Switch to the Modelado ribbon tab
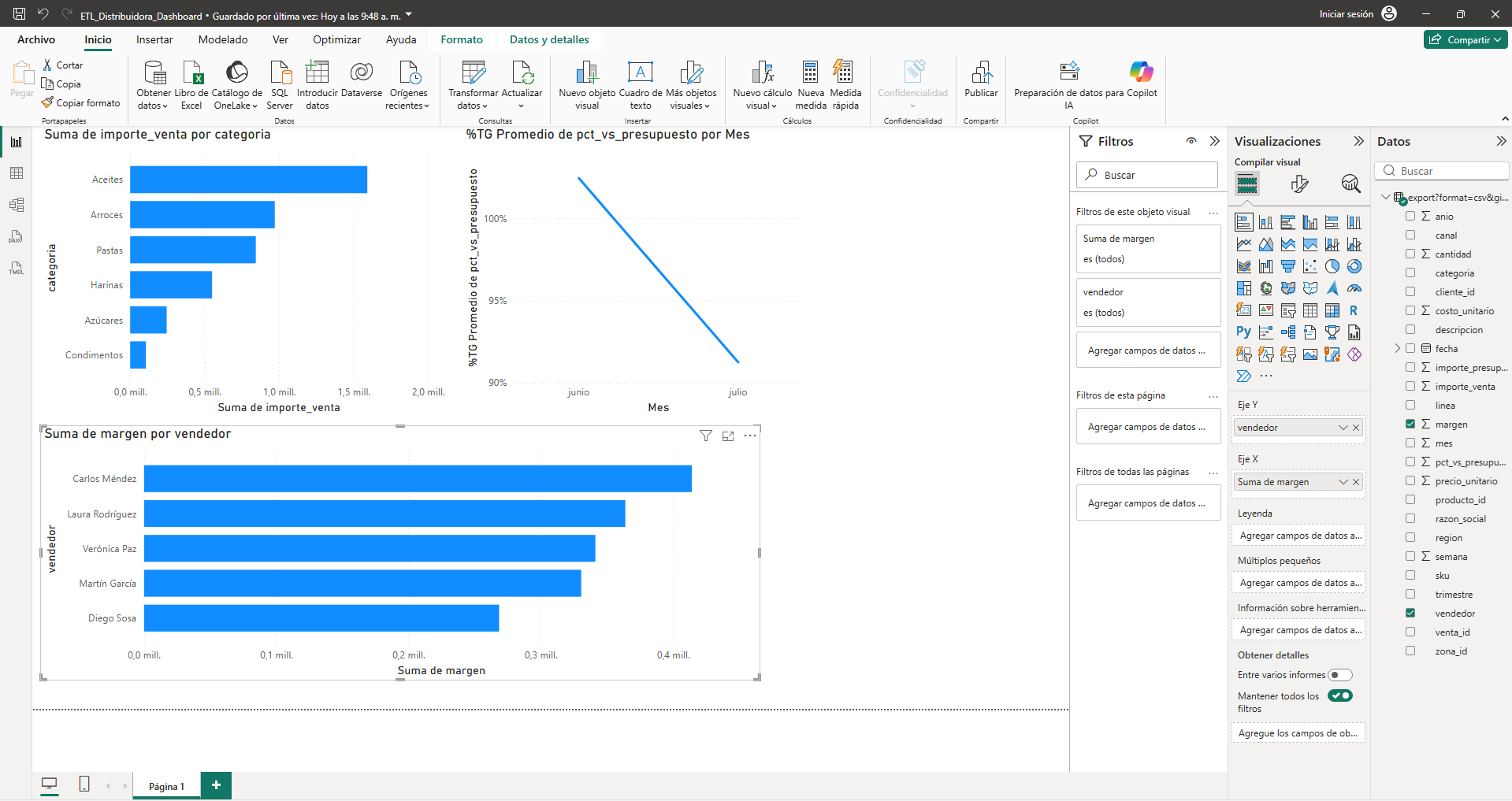 coord(223,39)
